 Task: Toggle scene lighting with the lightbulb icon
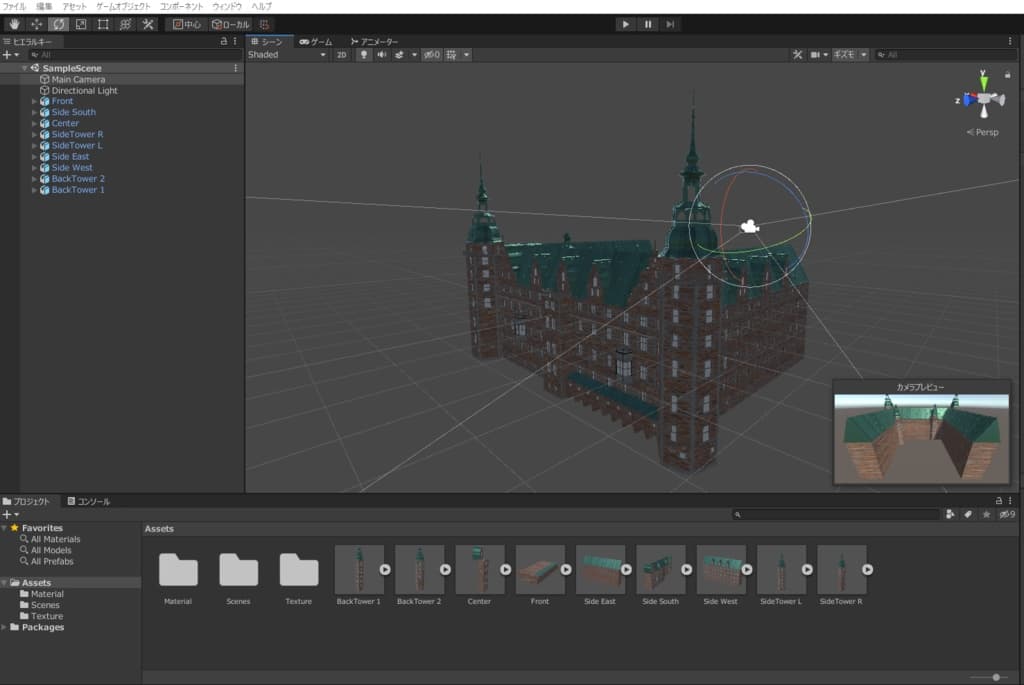(364, 55)
